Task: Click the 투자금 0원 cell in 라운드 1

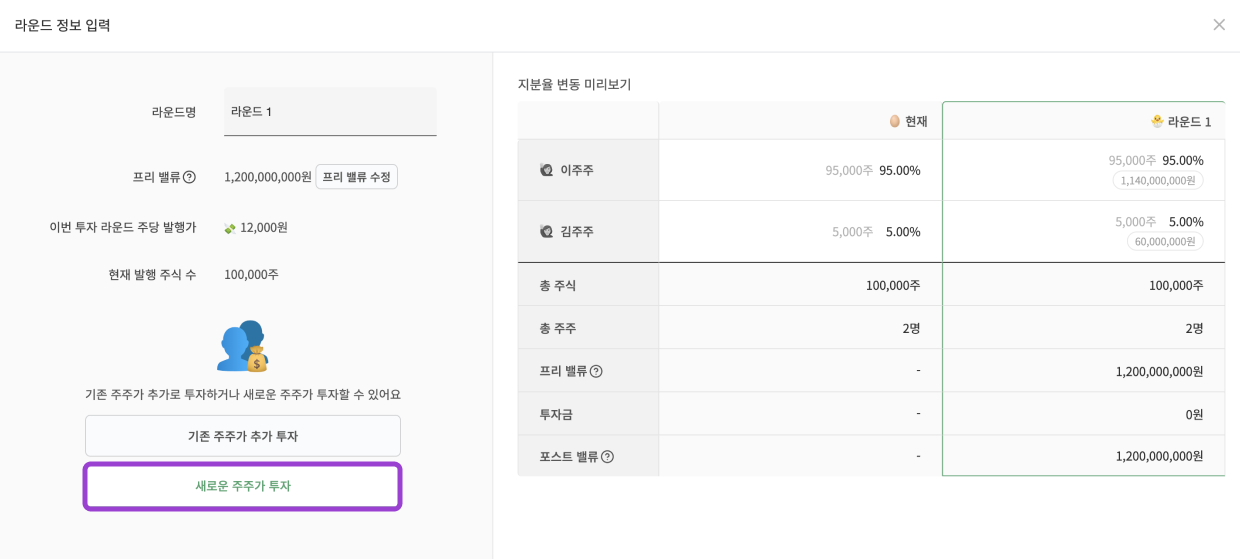Action: pyautogui.click(x=1194, y=414)
